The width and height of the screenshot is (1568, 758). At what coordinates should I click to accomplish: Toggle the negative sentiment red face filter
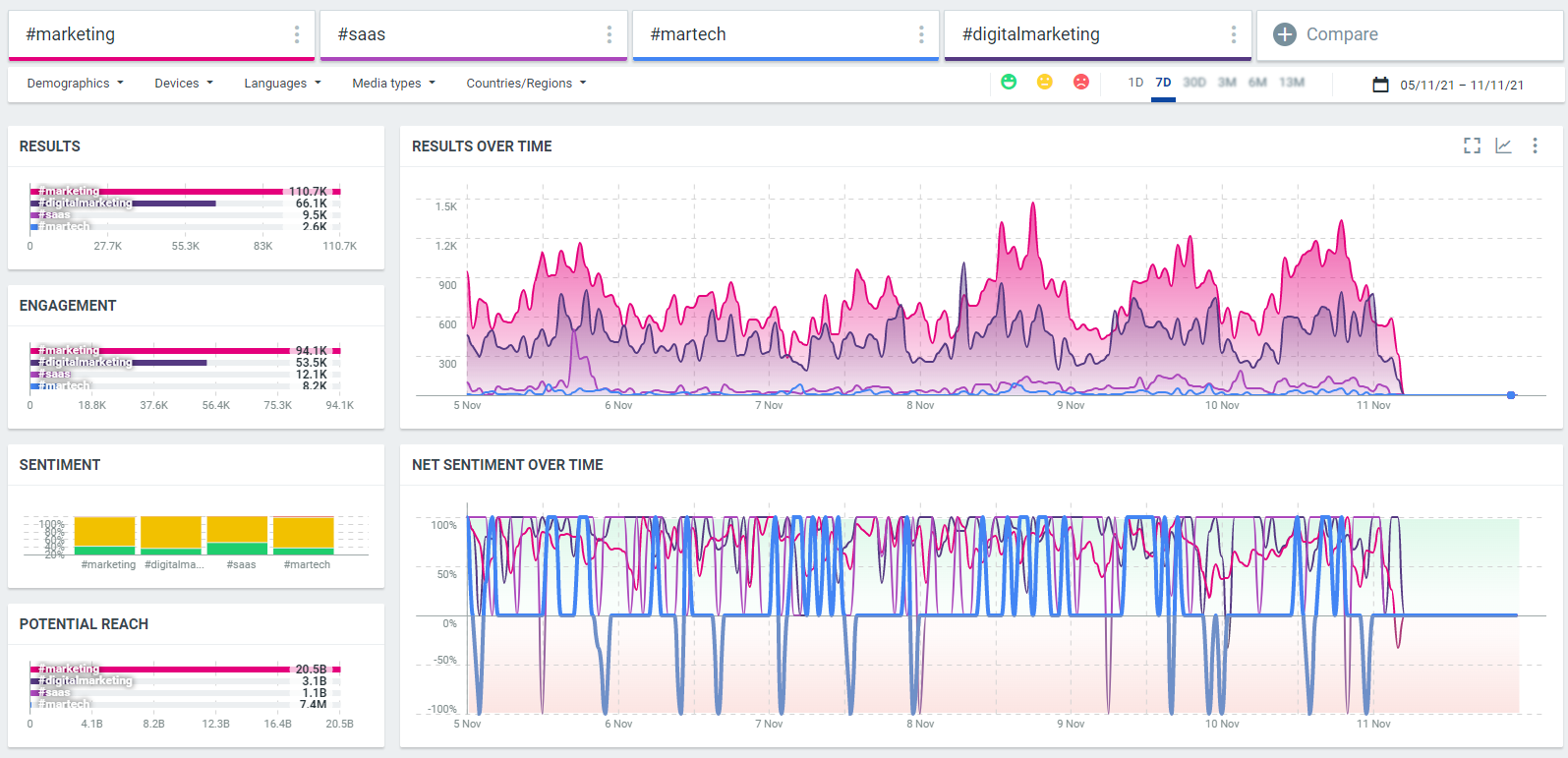(1081, 83)
